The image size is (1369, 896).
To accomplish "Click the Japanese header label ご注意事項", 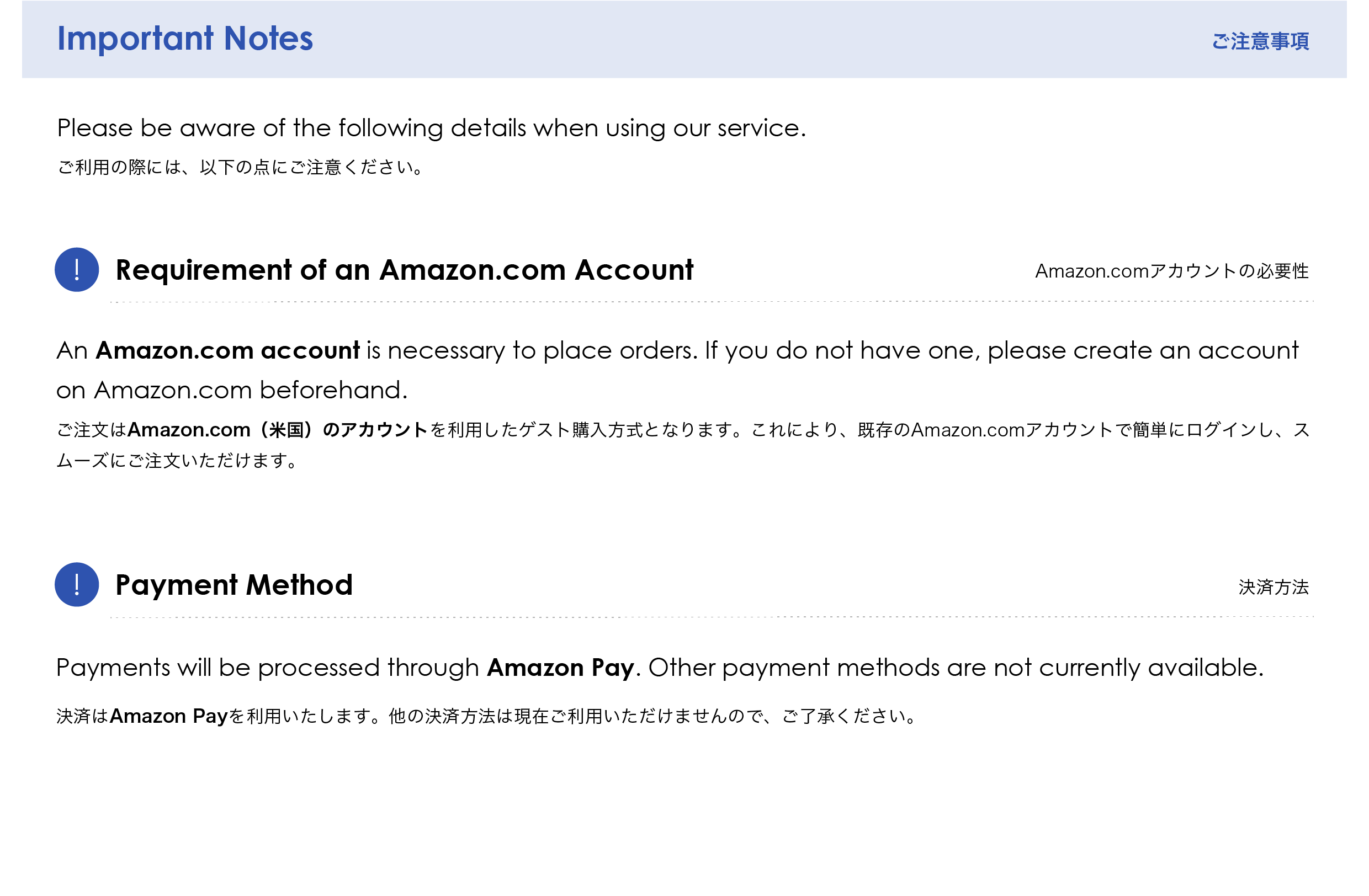I will coord(1260,41).
